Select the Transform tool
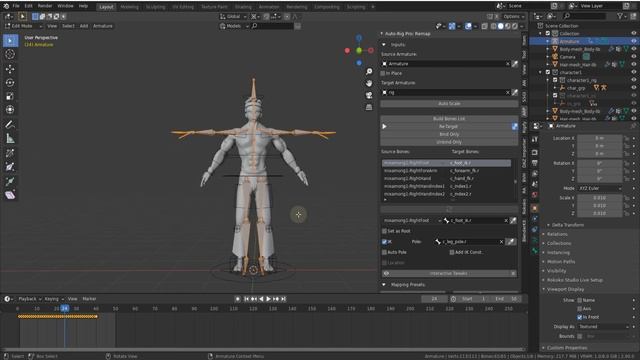Image resolution: width=640 pixels, height=360 pixels. coord(10,110)
